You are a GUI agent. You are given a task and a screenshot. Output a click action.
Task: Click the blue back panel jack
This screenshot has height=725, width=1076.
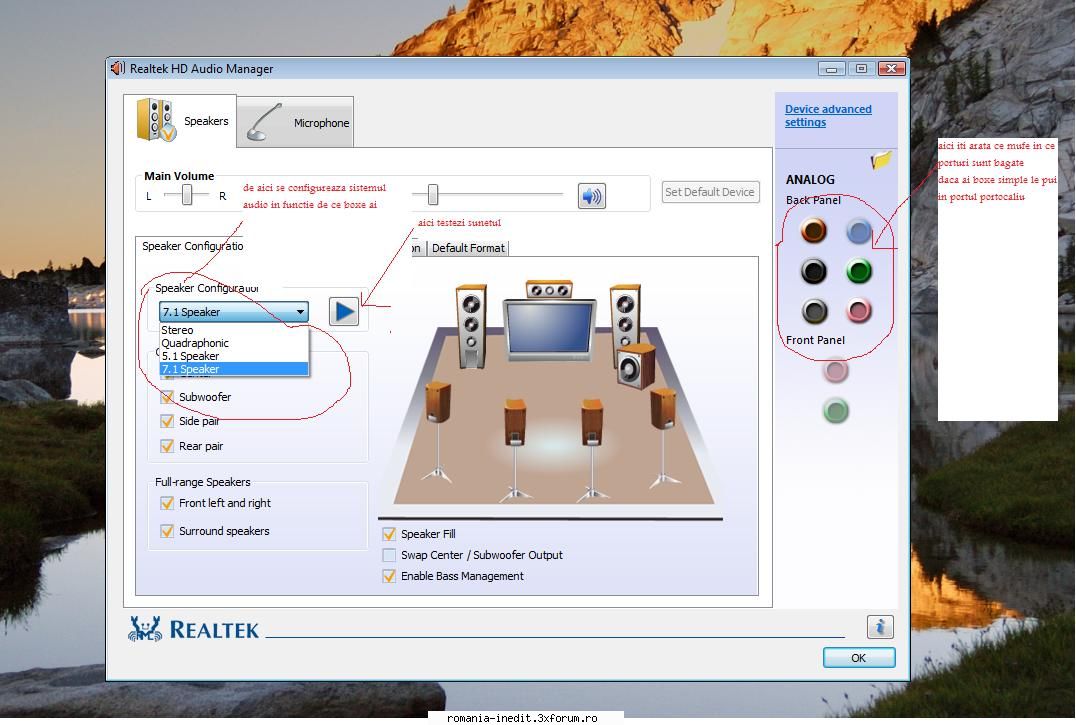pyautogui.click(x=858, y=232)
